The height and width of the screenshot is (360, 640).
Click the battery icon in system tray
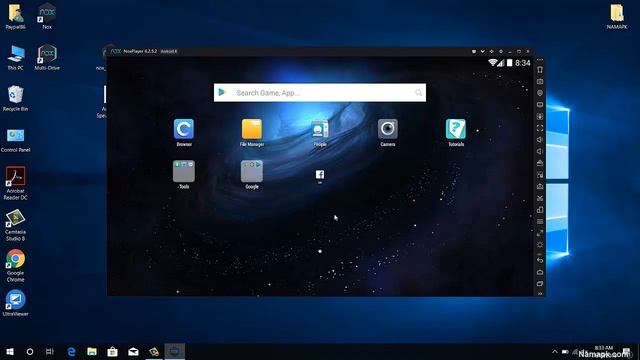[565, 351]
